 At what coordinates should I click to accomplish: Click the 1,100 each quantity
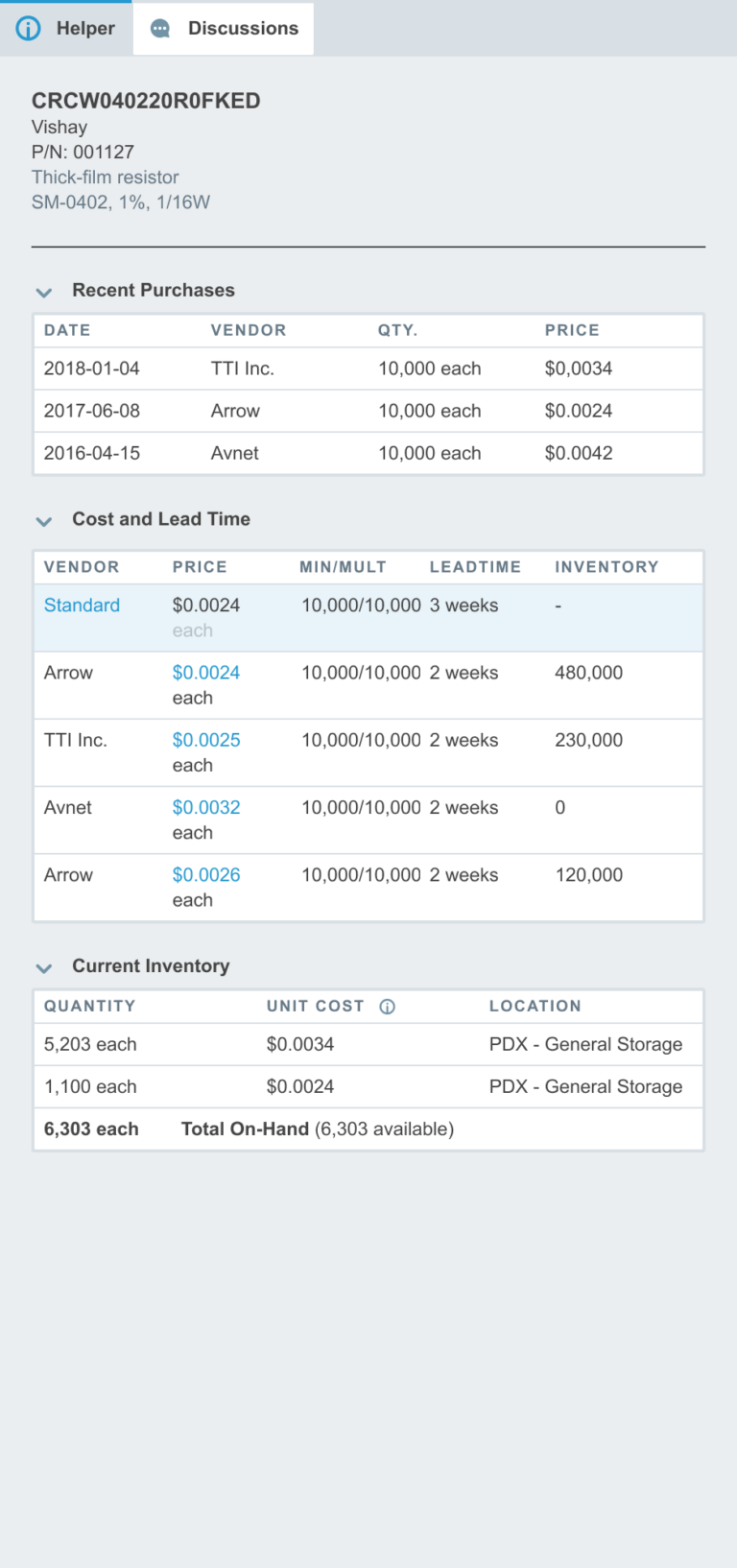(x=90, y=1086)
